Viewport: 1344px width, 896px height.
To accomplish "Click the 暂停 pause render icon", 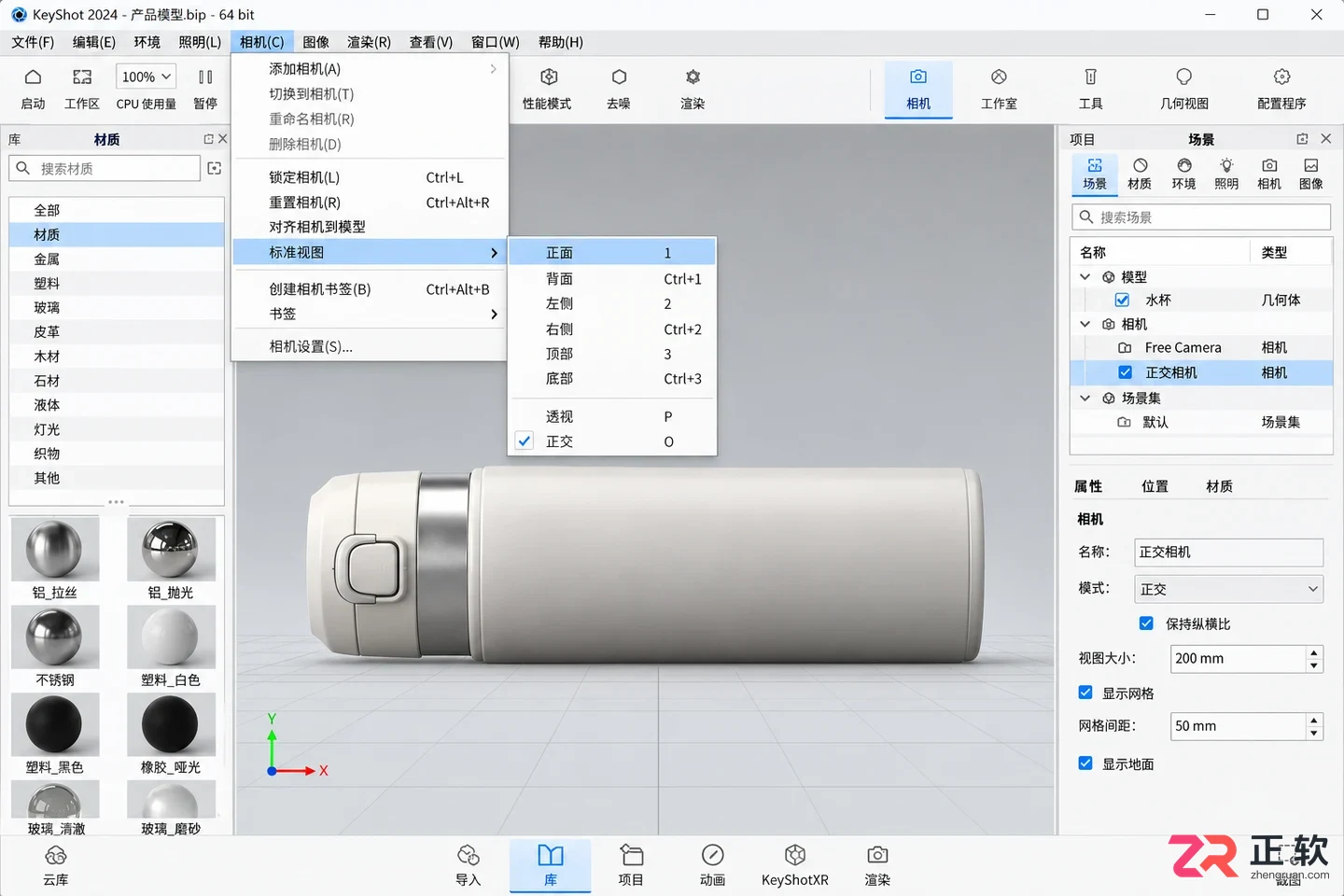I will [x=205, y=77].
